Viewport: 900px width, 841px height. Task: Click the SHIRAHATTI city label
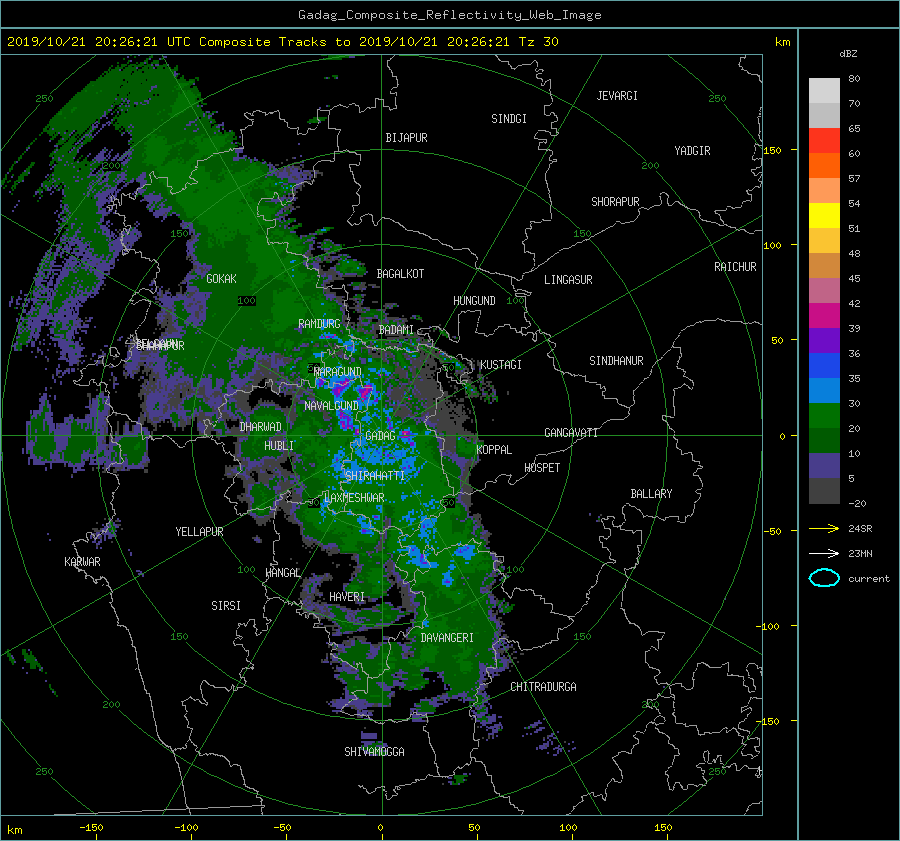[x=375, y=475]
